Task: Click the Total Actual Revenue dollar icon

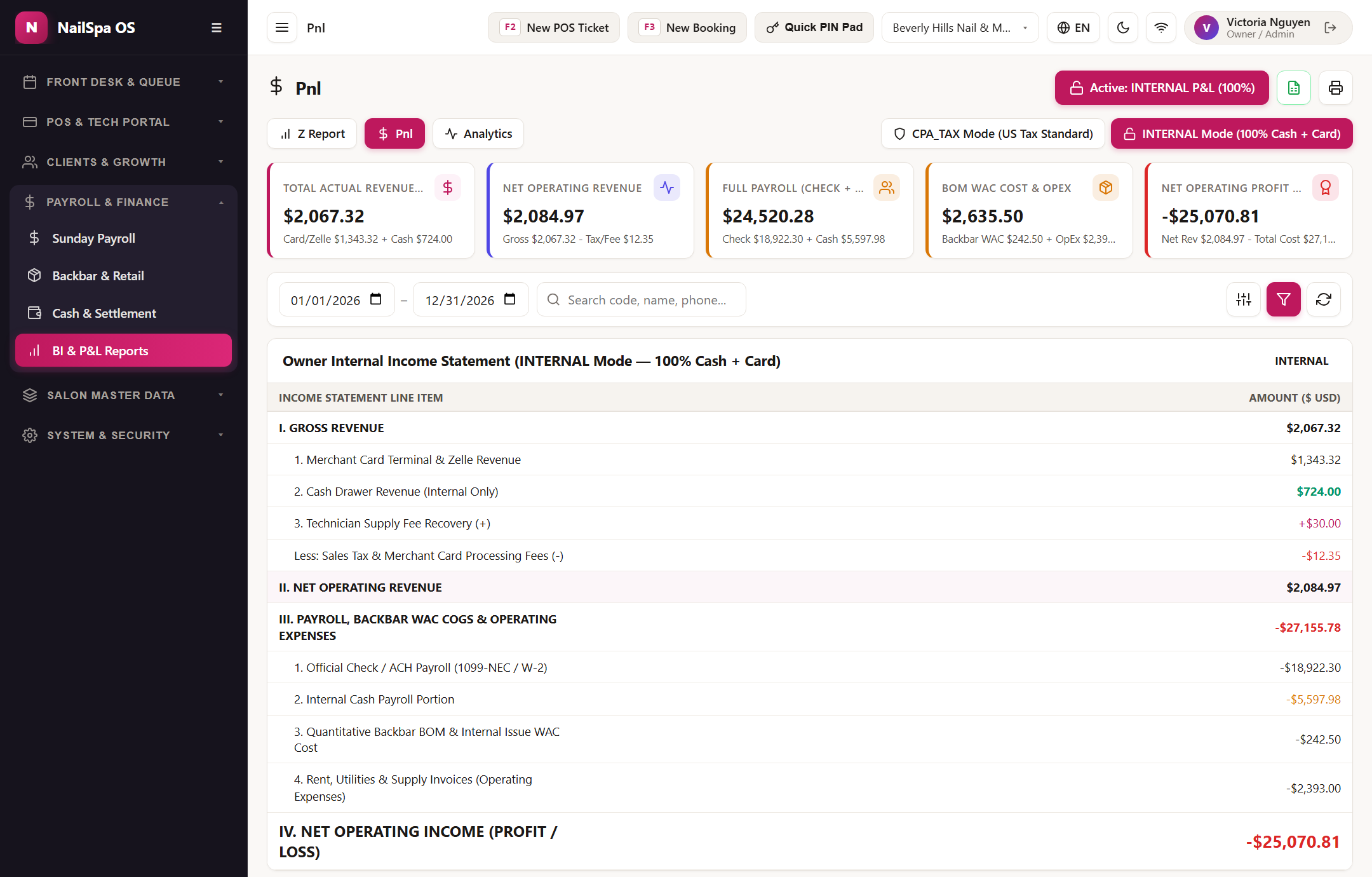Action: pyautogui.click(x=448, y=187)
